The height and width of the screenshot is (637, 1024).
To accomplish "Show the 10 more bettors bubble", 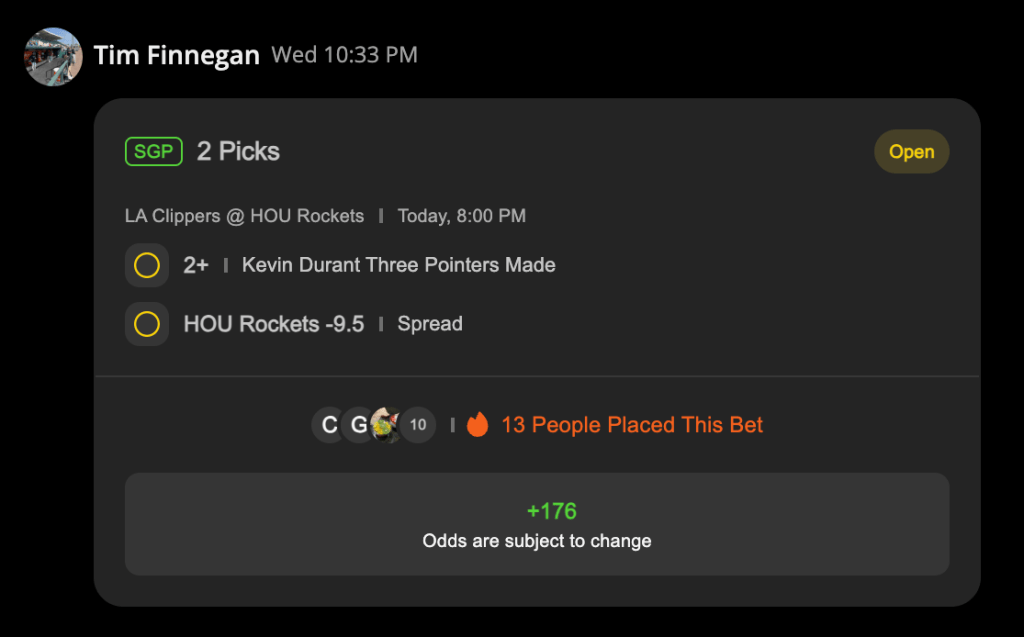I will [x=418, y=425].
